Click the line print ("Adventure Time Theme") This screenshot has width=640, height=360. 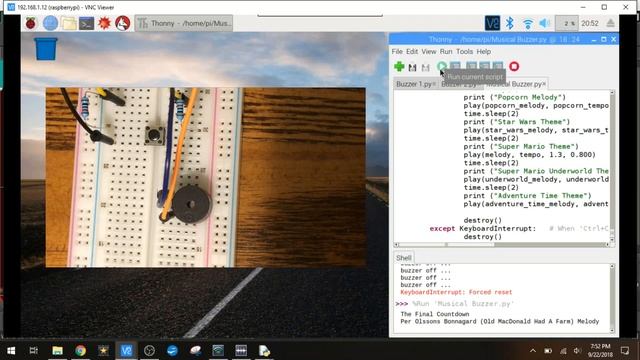[527, 196]
